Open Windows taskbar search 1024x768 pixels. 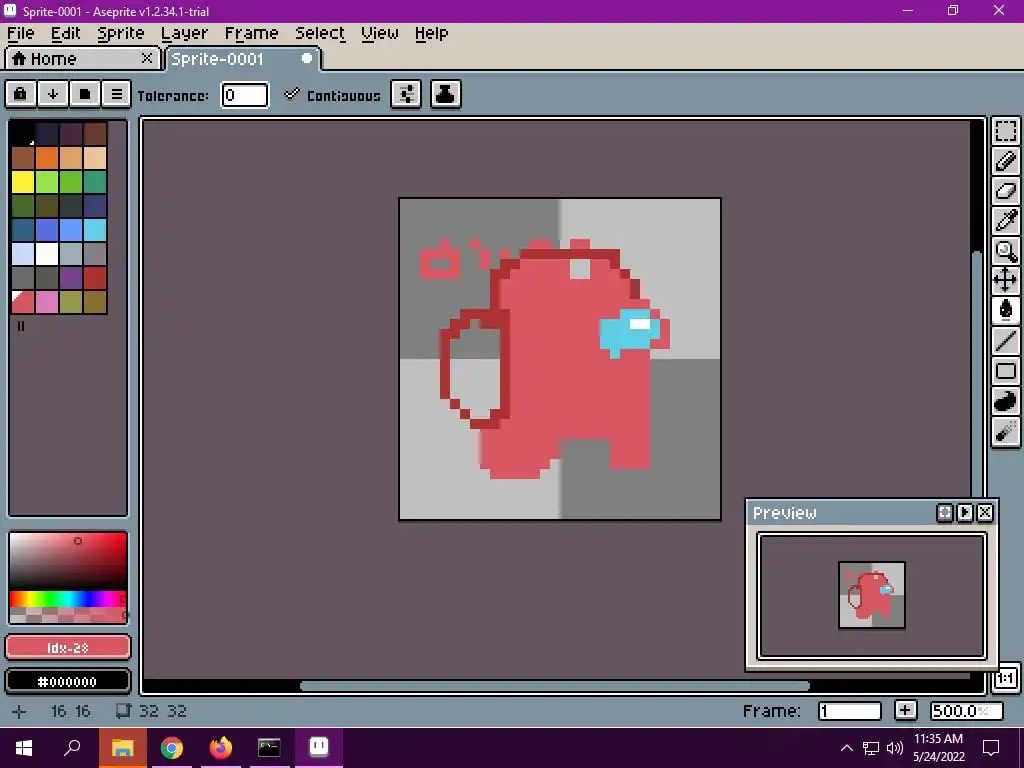(x=72, y=748)
